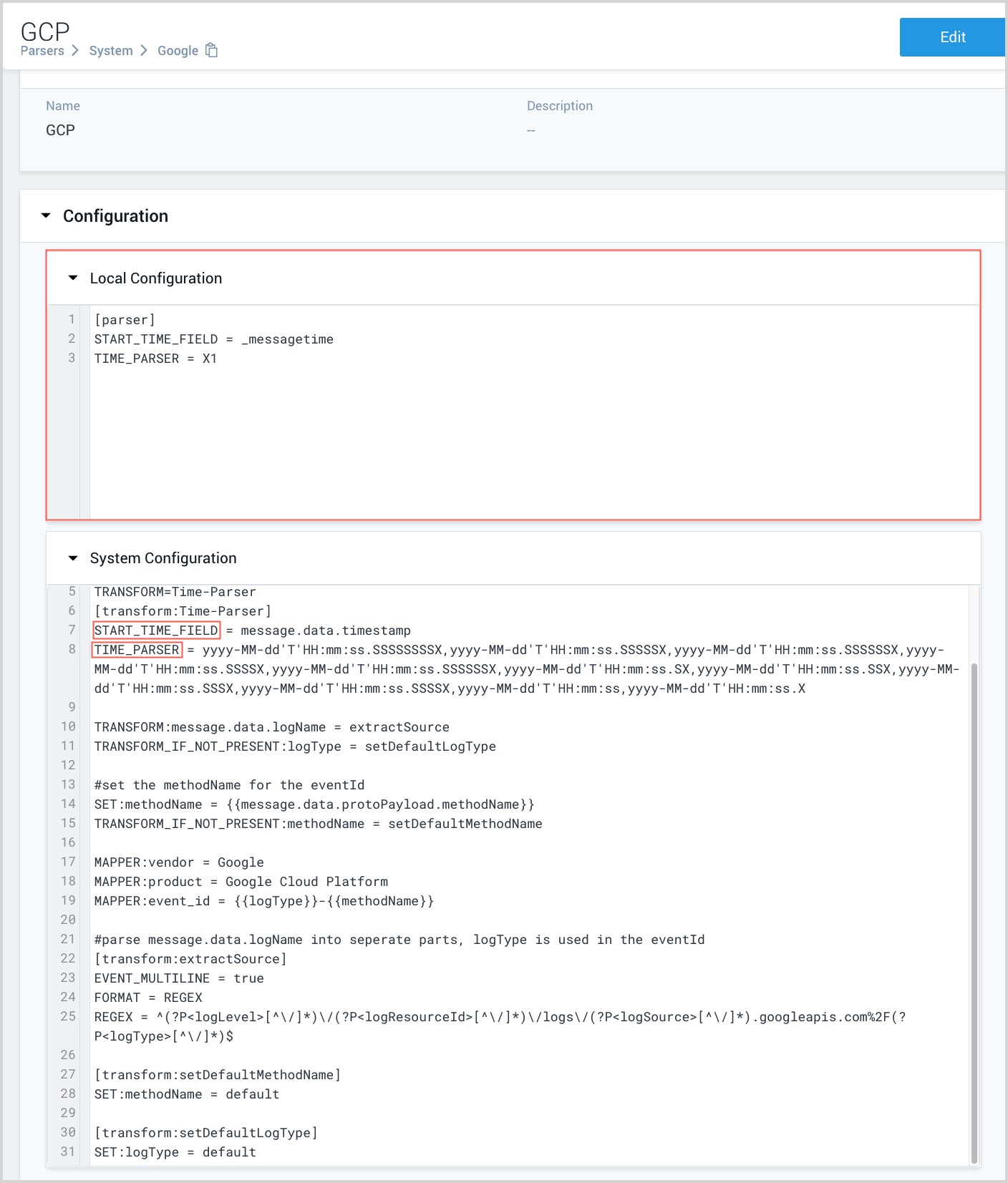
Task: Click the GCP name value
Action: pos(60,130)
